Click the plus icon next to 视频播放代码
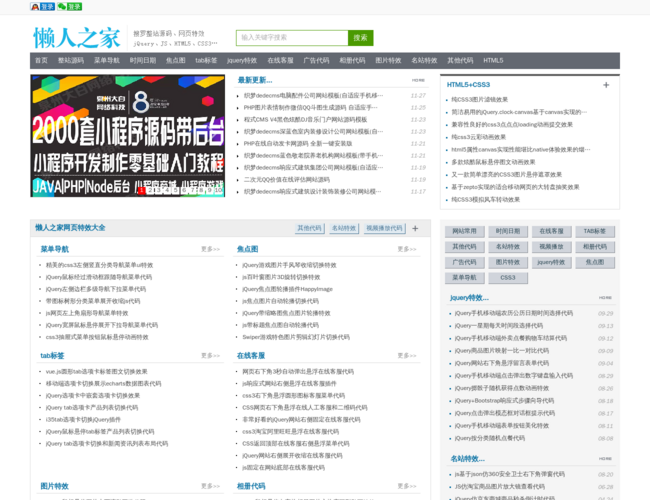Screen dimensions: 650x500 pos(415,228)
